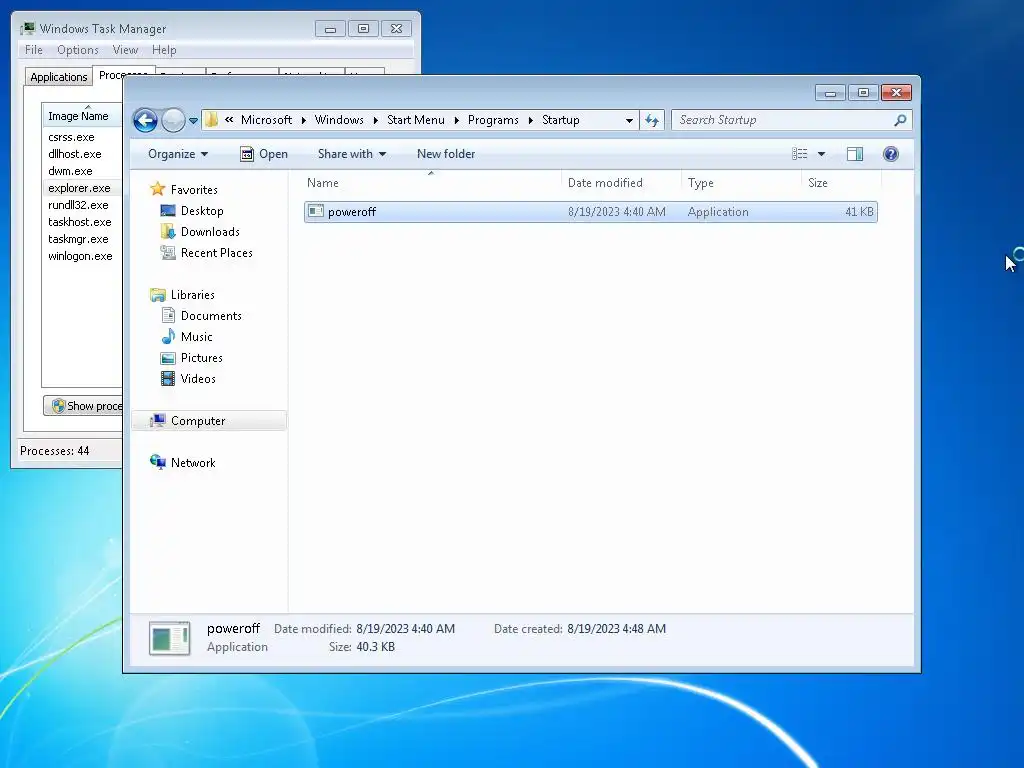1024x768 pixels.
Task: Open the recent pages dropdown arrow
Action: [193, 121]
